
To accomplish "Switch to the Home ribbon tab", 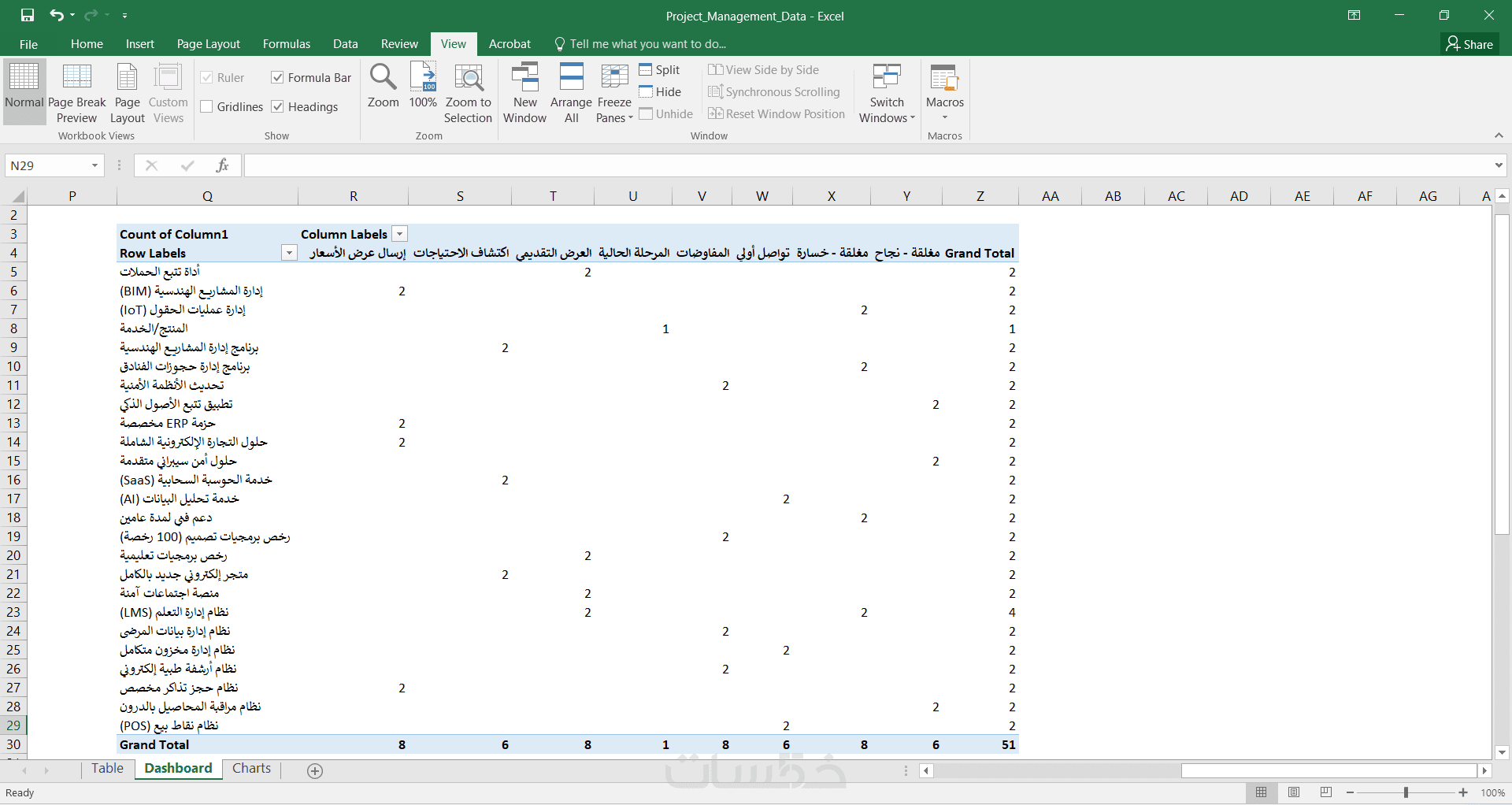I will click(x=87, y=44).
